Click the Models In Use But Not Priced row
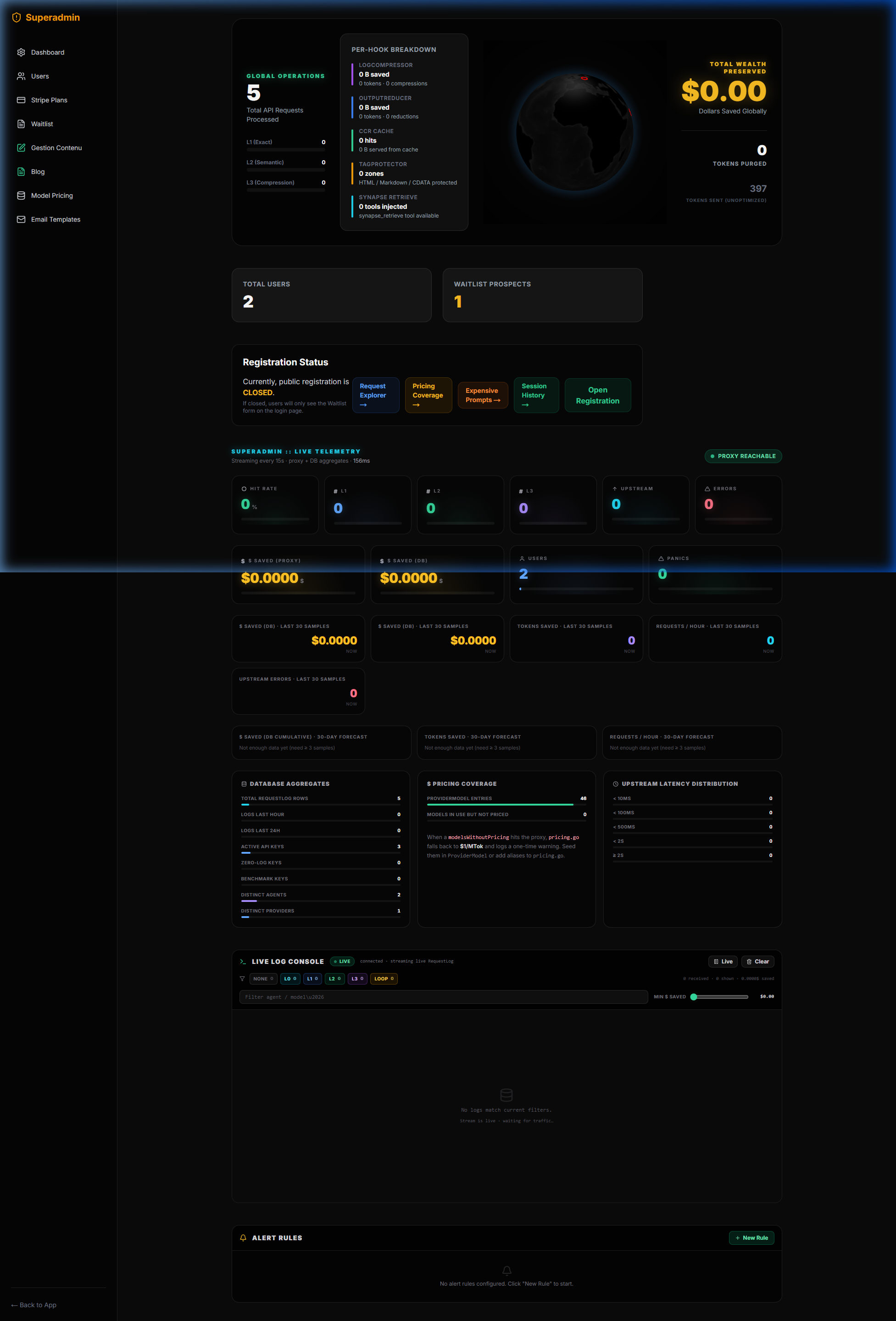The width and height of the screenshot is (896, 1321). click(x=507, y=817)
